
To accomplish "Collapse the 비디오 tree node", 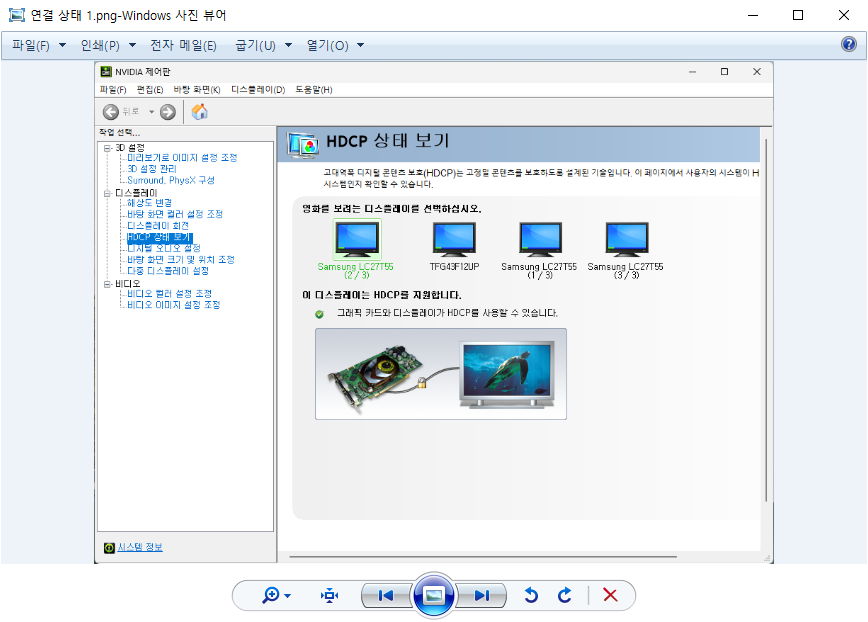I will click(x=107, y=284).
